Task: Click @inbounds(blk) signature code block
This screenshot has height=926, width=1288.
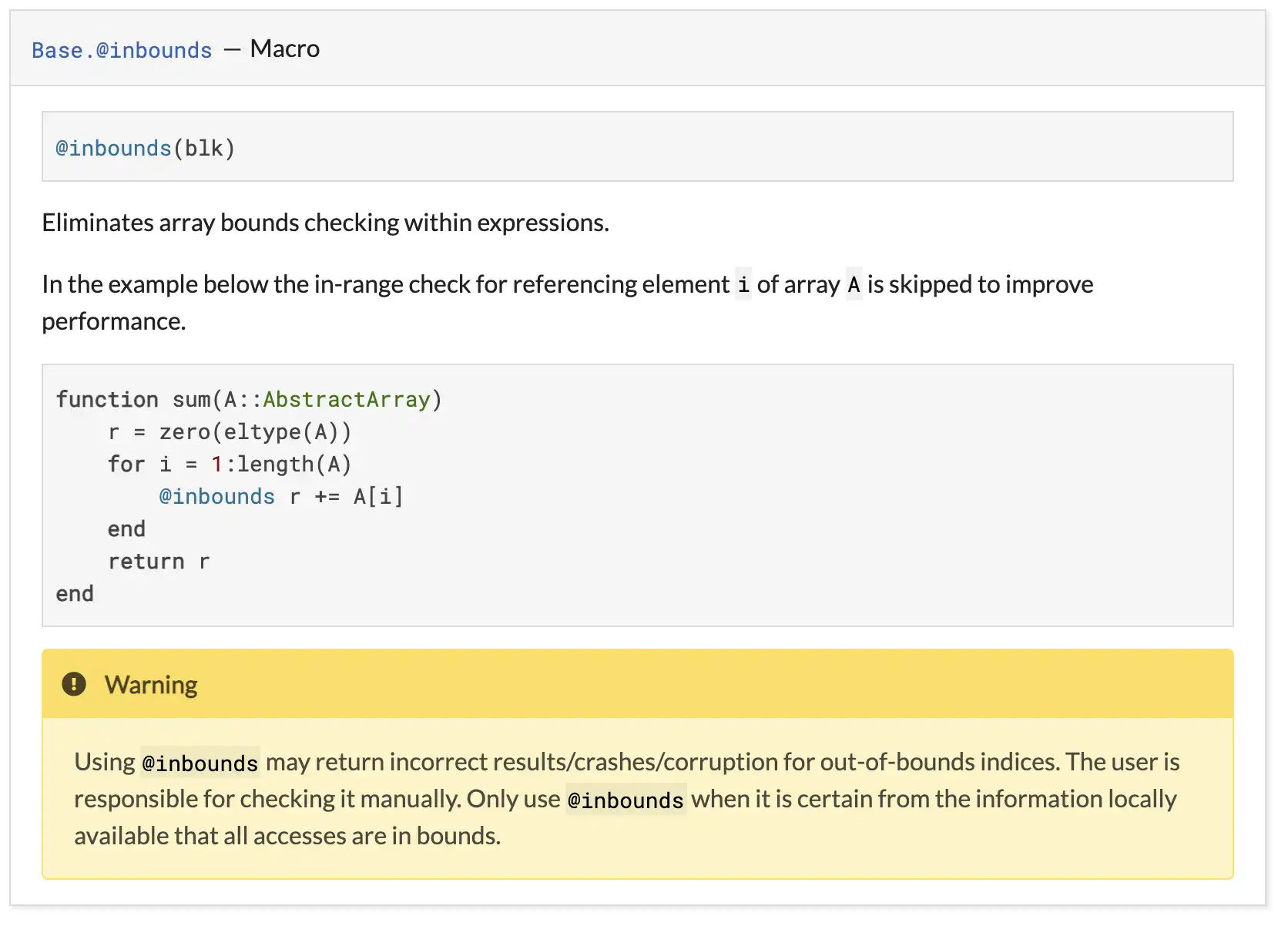Action: 146,148
